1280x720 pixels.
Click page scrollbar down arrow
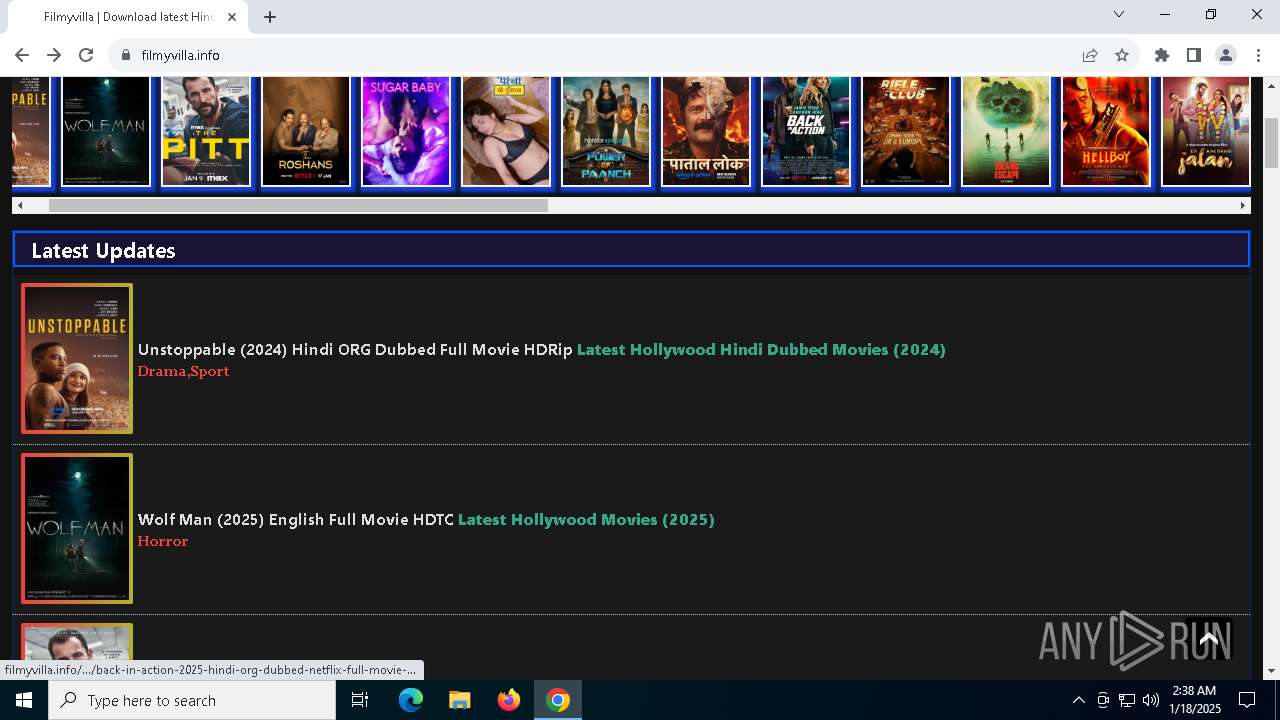(1271, 671)
